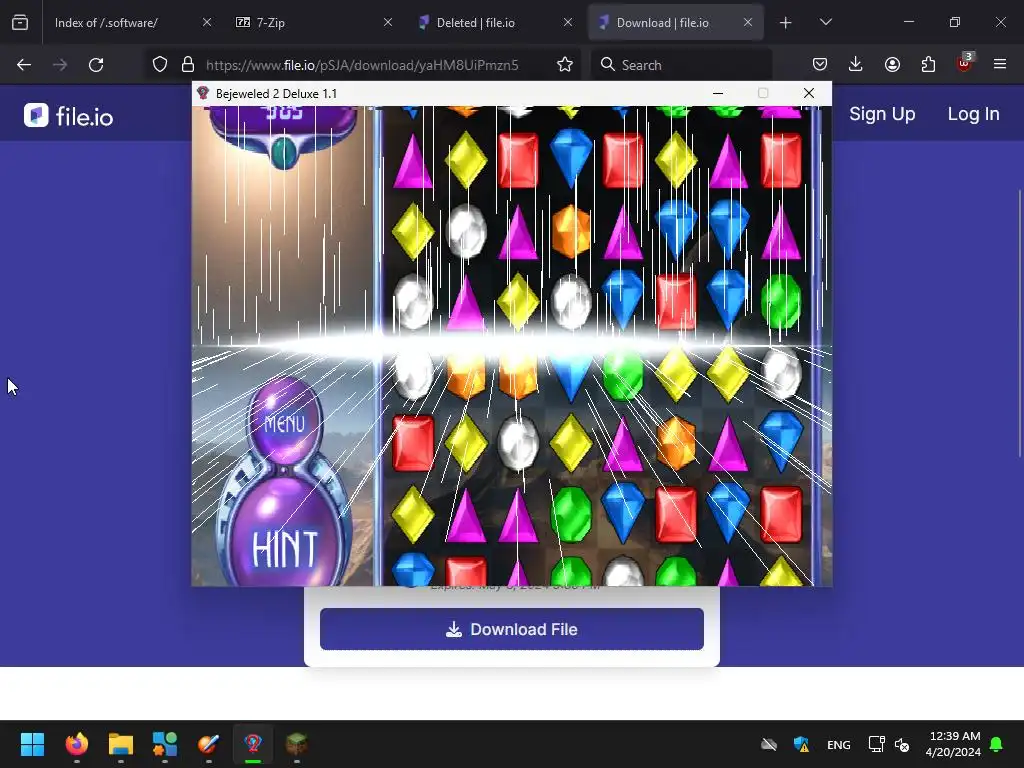Open the paintbrush app taskbar icon

208,744
